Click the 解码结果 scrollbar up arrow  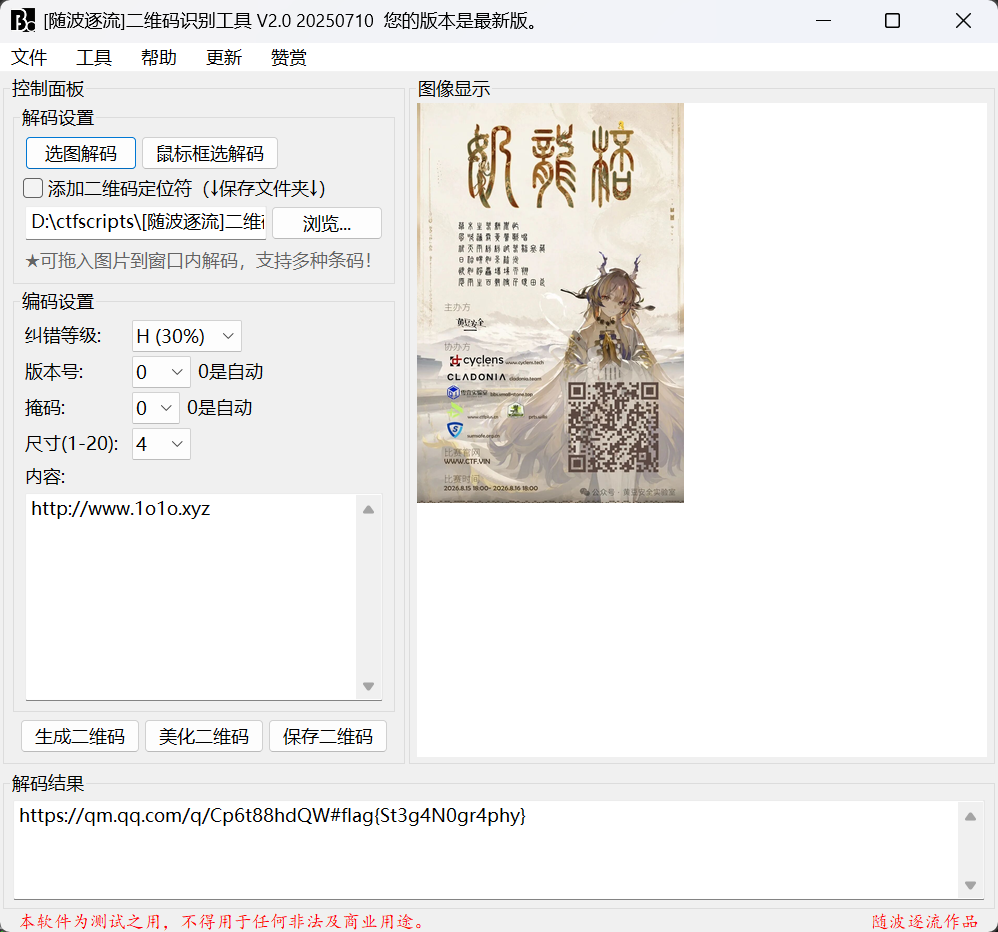pyautogui.click(x=971, y=817)
